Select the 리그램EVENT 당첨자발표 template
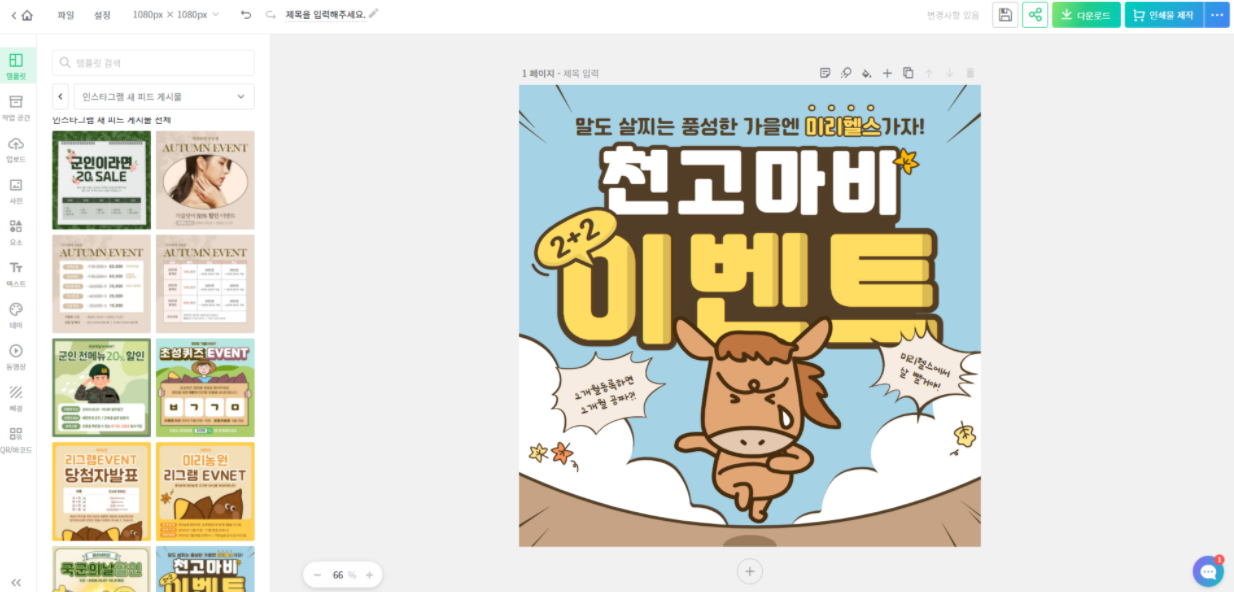Viewport: 1234px width, 592px height. (x=102, y=492)
